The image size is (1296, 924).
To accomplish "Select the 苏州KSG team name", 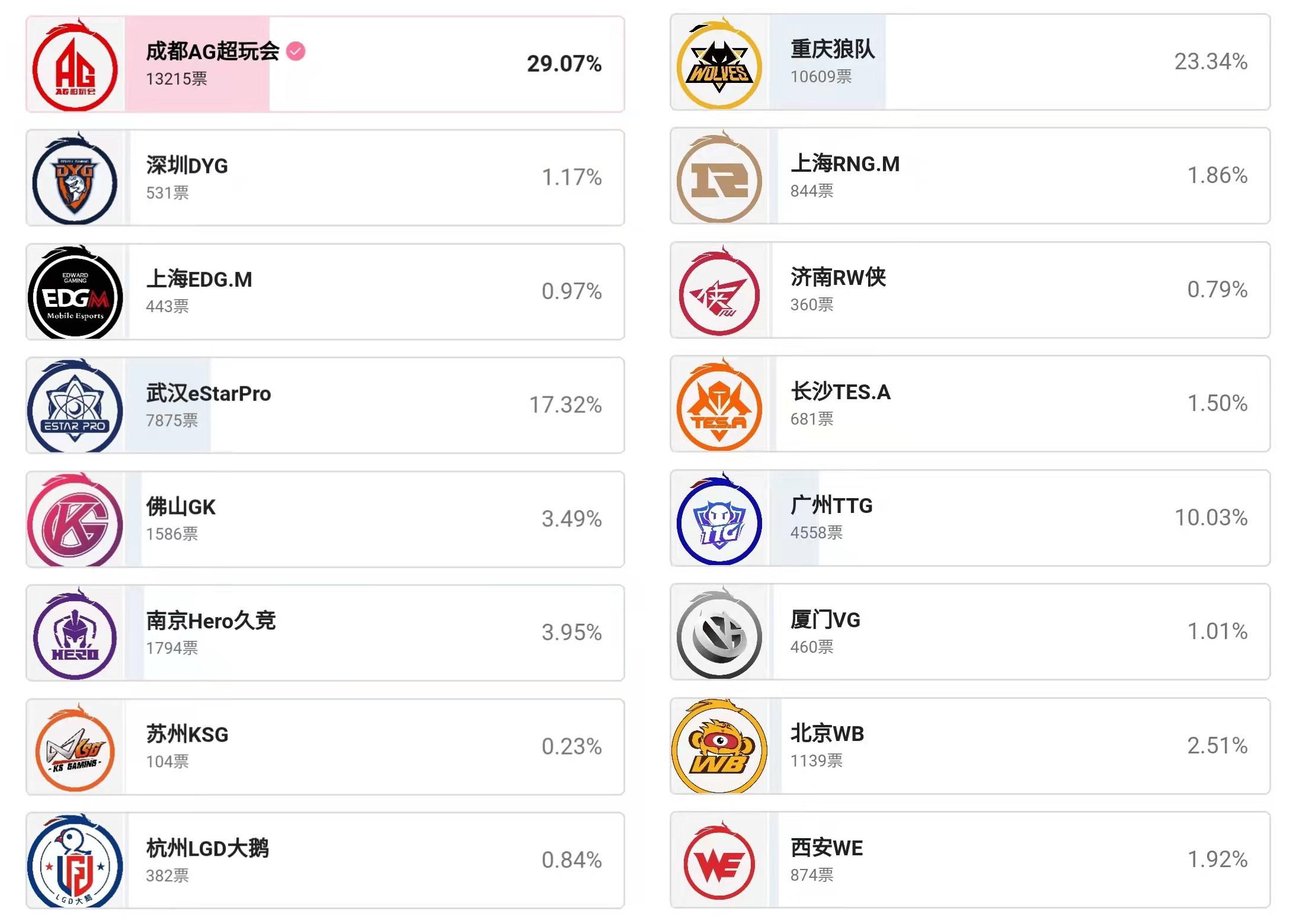I will tap(187, 734).
